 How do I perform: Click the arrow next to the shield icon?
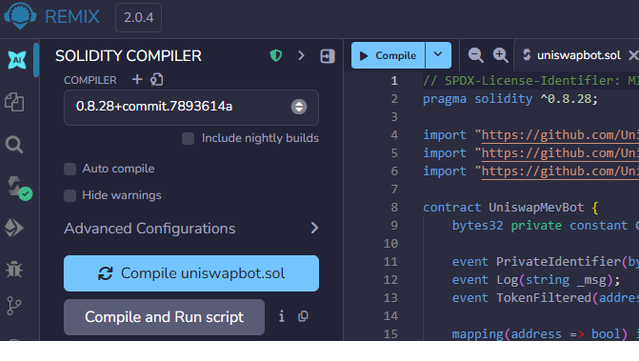[x=301, y=55]
